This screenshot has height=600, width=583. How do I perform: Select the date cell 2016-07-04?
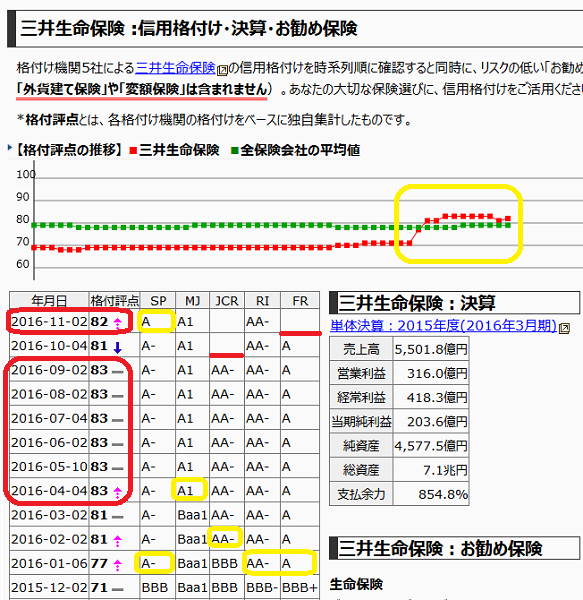point(49,419)
